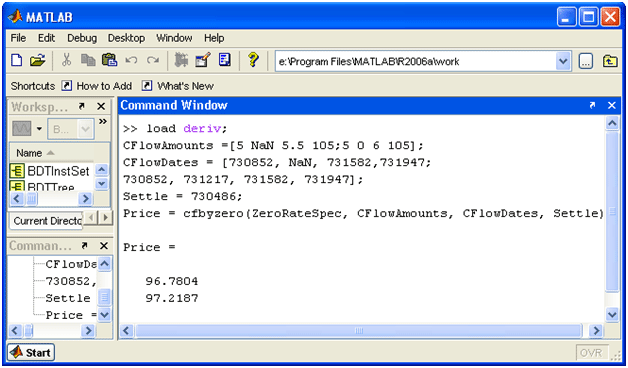
Task: Close the Command History panel
Action: click(x=104, y=245)
